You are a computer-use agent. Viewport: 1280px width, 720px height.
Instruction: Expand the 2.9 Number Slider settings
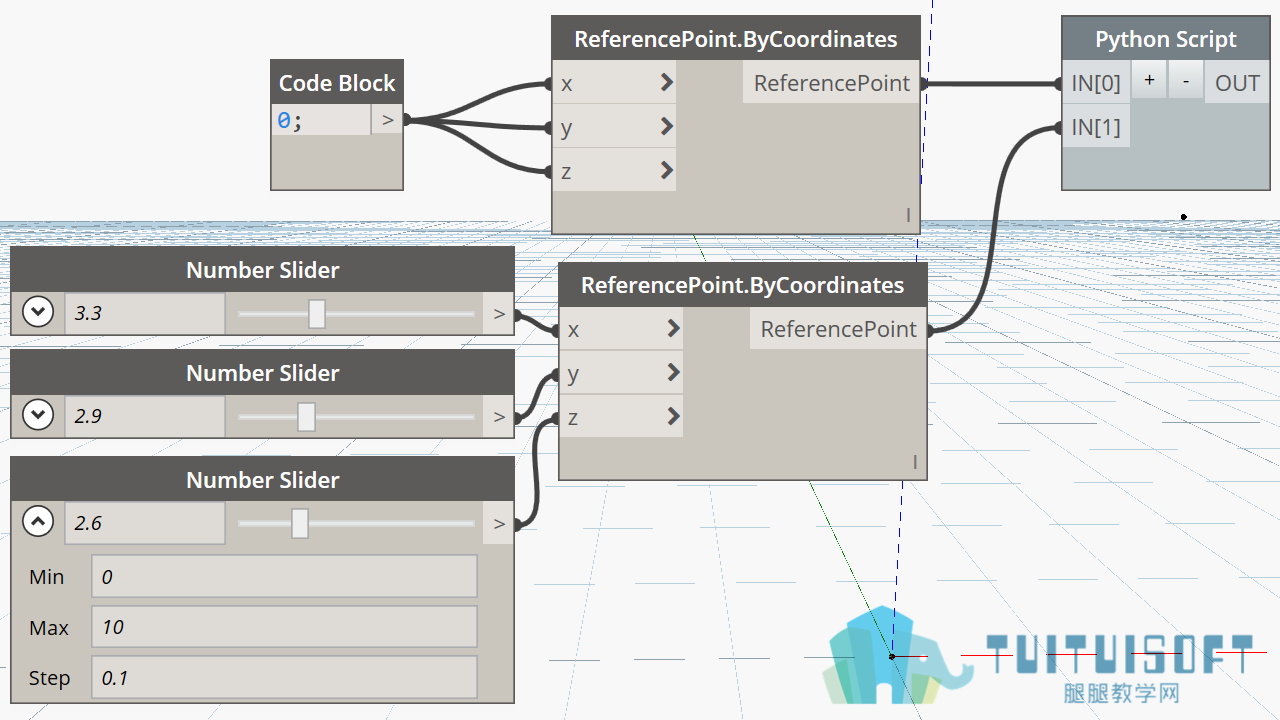click(38, 414)
